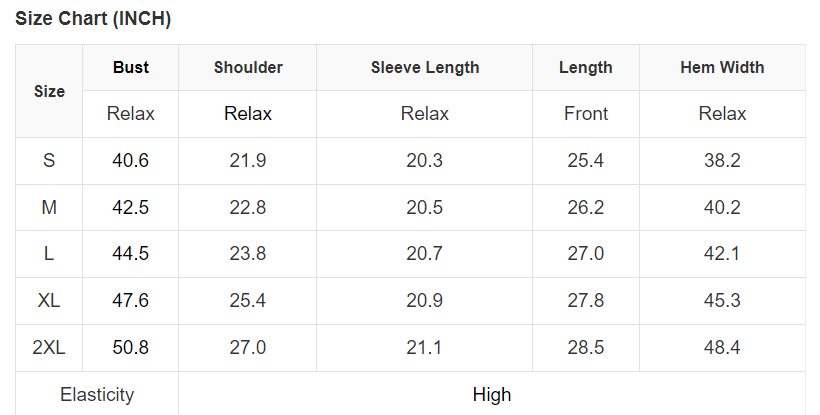Click the Elasticity row label
The image size is (820, 415).
tap(97, 394)
